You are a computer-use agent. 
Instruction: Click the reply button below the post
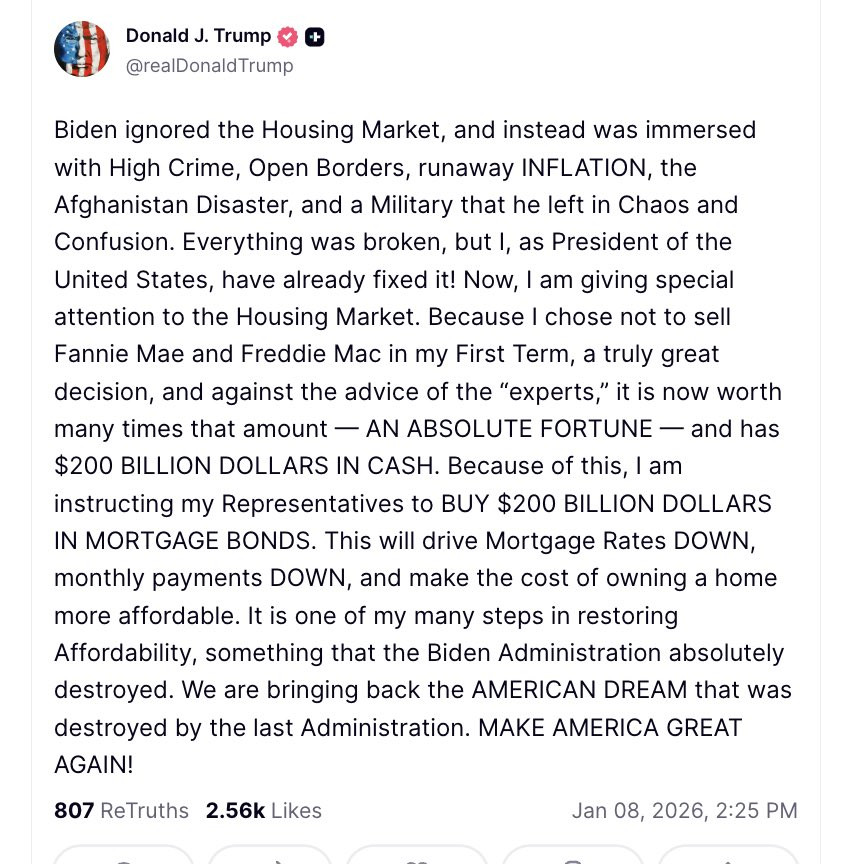pyautogui.click(x=124, y=855)
